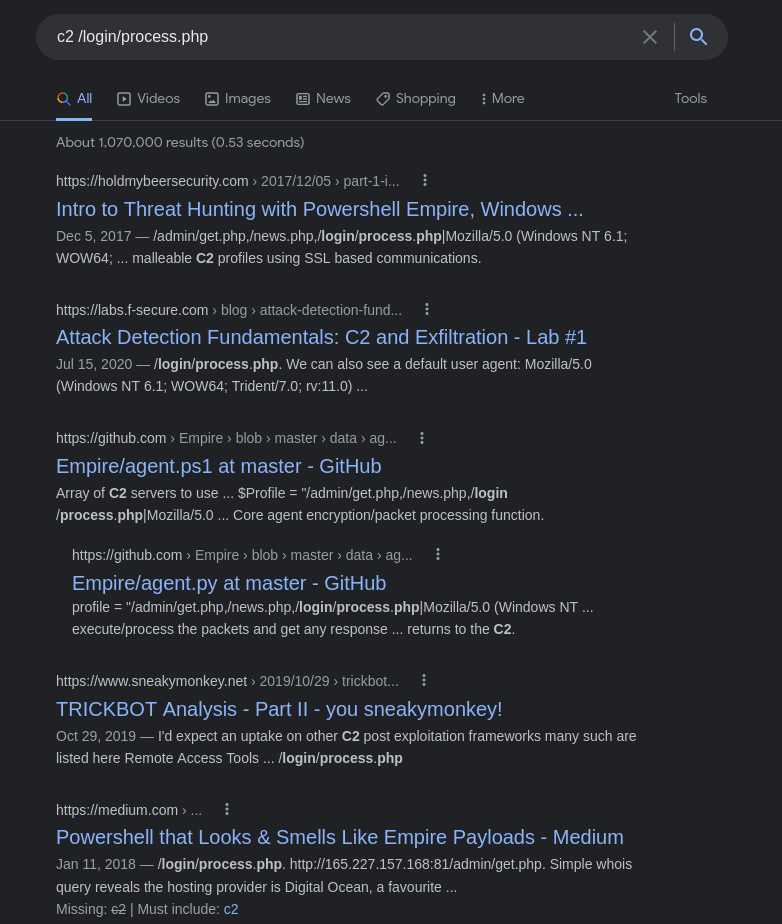
Task: Open options for holdmybeersecurity.com result
Action: point(425,180)
